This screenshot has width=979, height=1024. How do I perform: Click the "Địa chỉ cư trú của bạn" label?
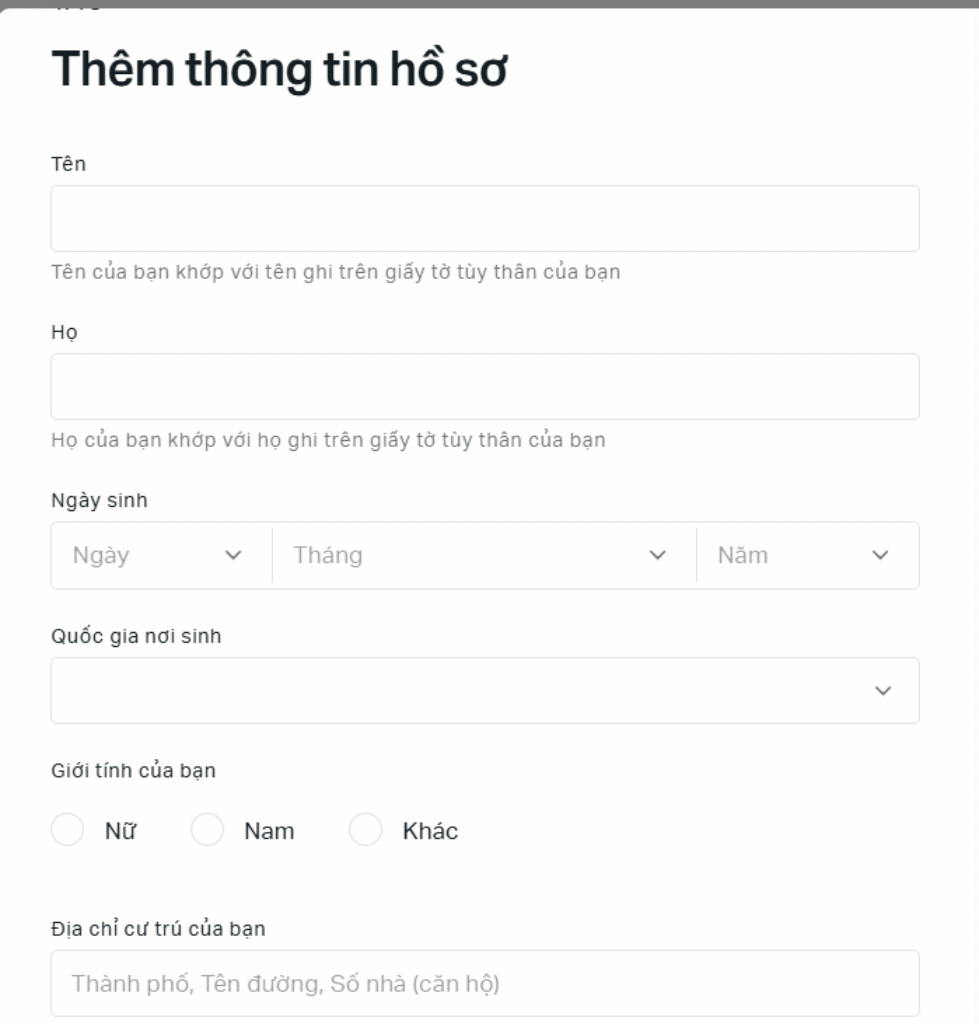click(158, 929)
